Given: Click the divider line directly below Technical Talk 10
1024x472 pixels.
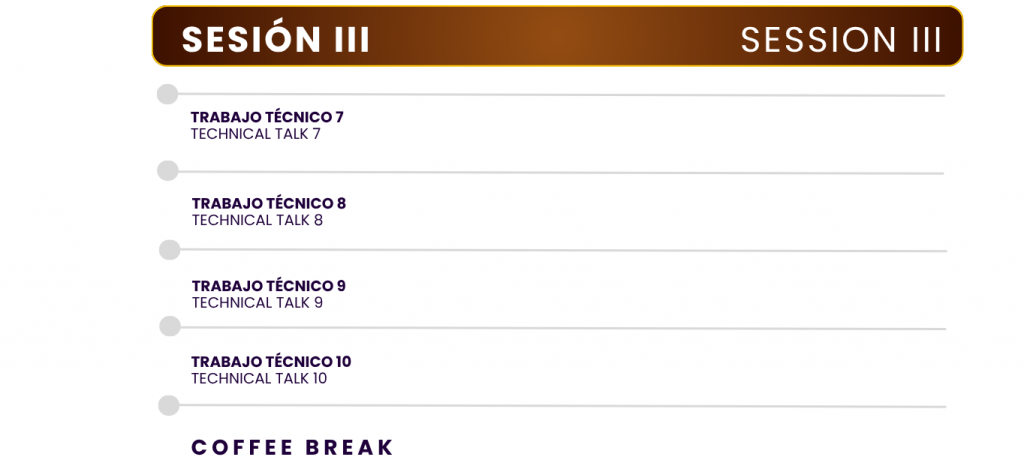Looking at the screenshot, I should [x=560, y=406].
